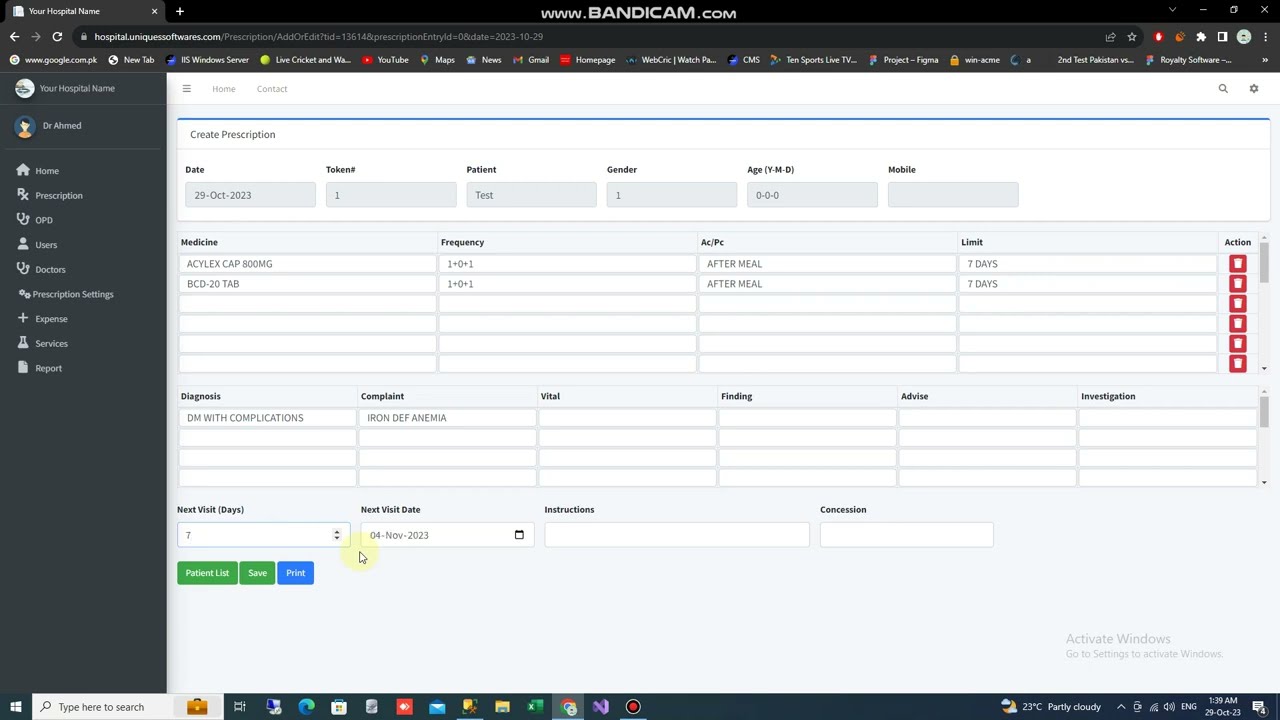Delete the BCD-20 TAB medicine row

pos(1238,284)
